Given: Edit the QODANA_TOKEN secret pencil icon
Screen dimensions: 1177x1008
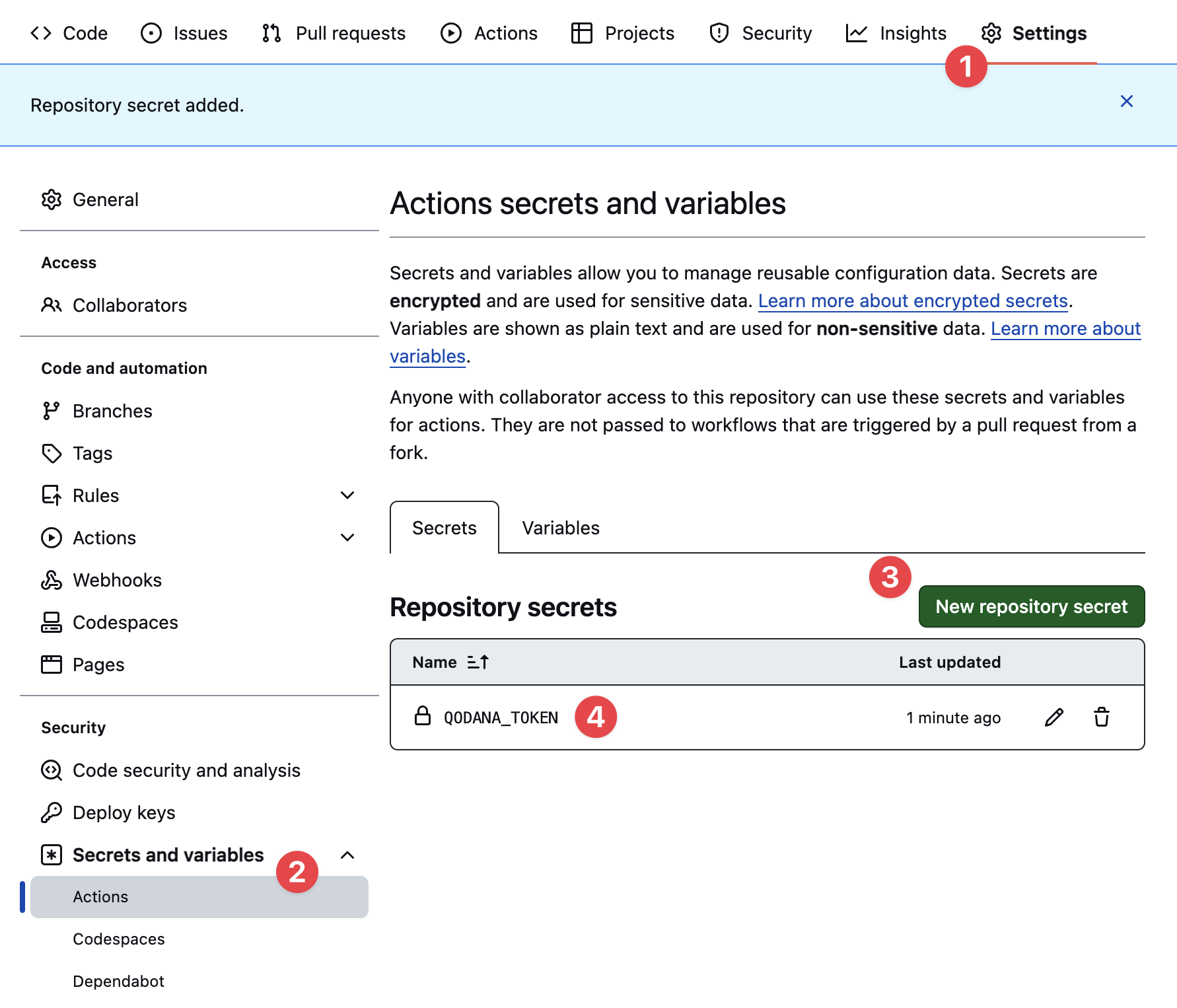Looking at the screenshot, I should pos(1054,717).
